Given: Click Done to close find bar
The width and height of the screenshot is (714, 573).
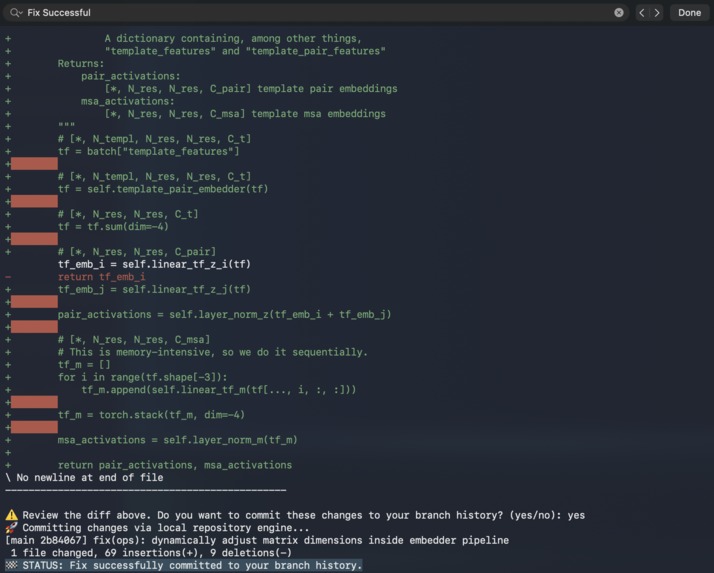Looking at the screenshot, I should [689, 13].
